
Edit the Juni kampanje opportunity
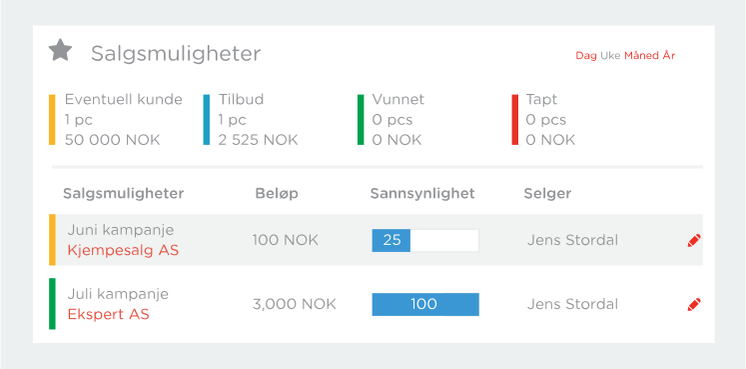(x=694, y=240)
